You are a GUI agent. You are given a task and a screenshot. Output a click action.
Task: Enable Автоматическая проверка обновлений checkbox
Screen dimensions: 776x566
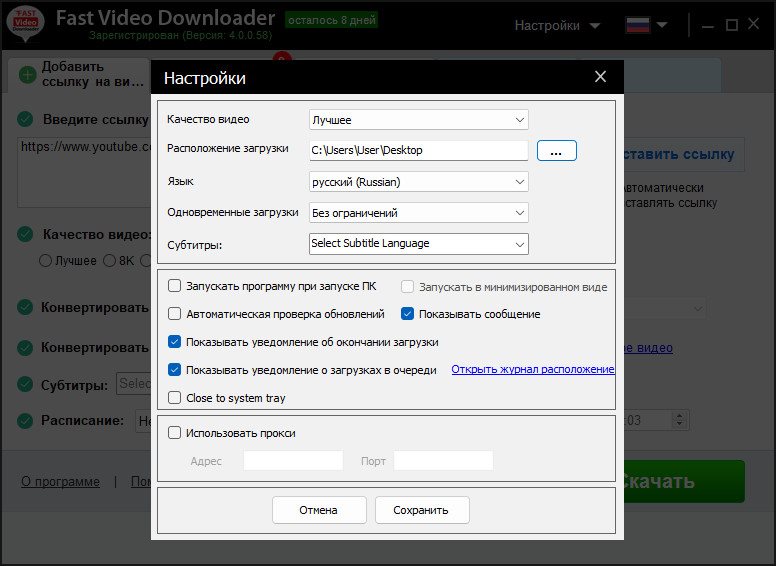(174, 314)
